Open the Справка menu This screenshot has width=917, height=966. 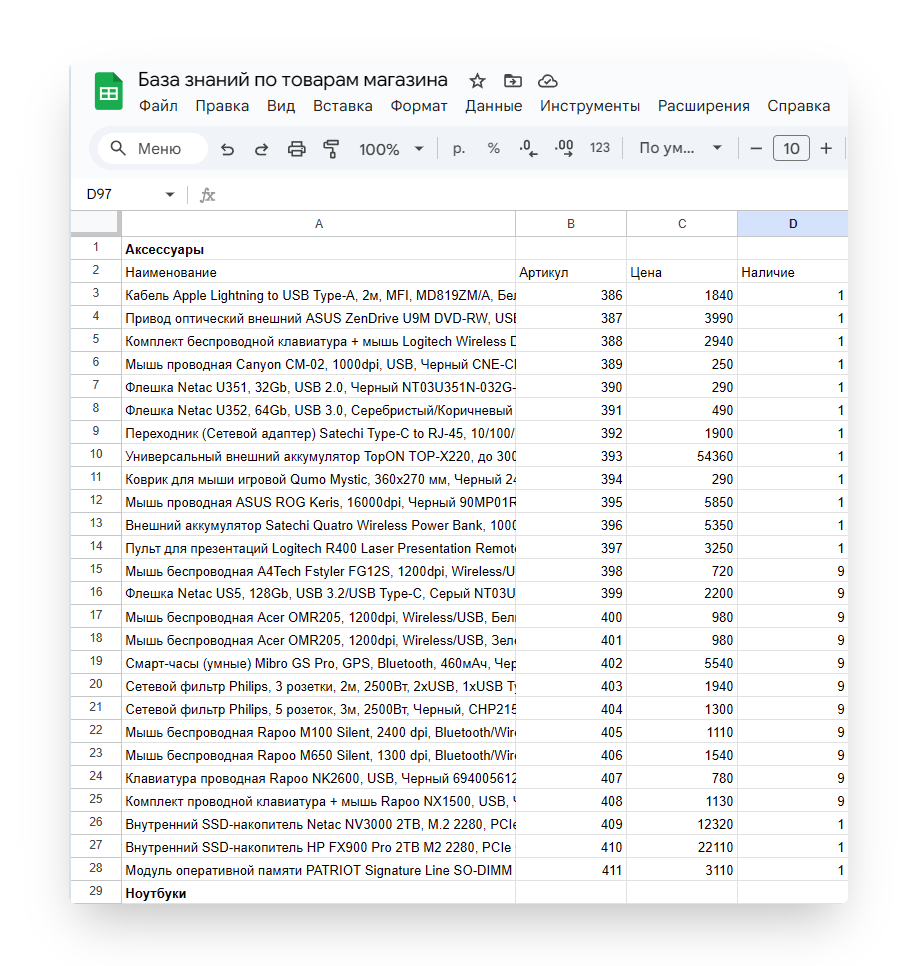tap(799, 106)
